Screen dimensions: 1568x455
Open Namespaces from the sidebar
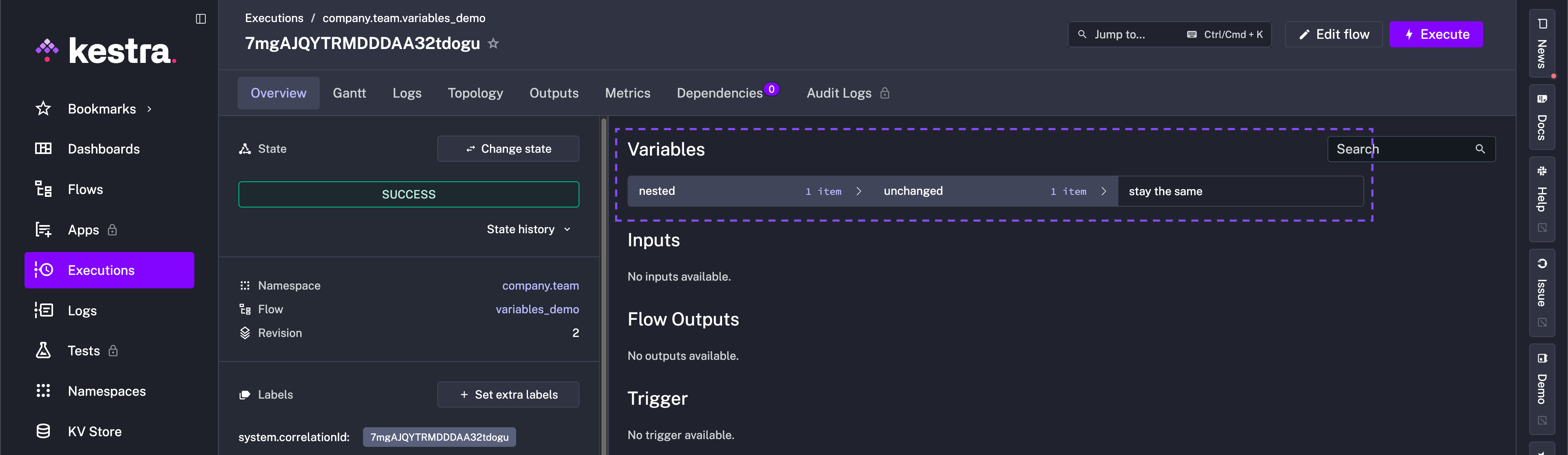click(107, 390)
